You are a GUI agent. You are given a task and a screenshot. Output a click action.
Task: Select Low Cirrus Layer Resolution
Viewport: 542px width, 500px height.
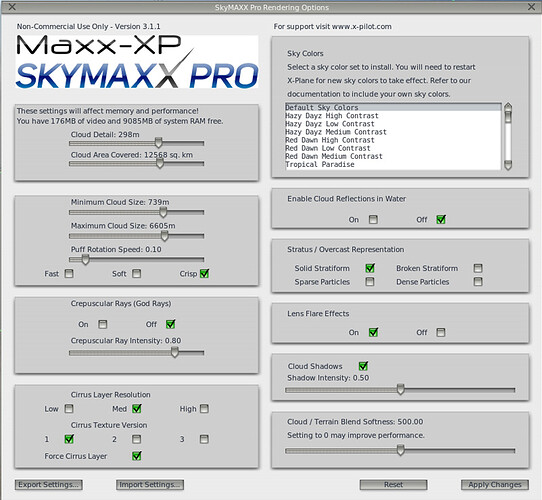pyautogui.click(x=69, y=409)
